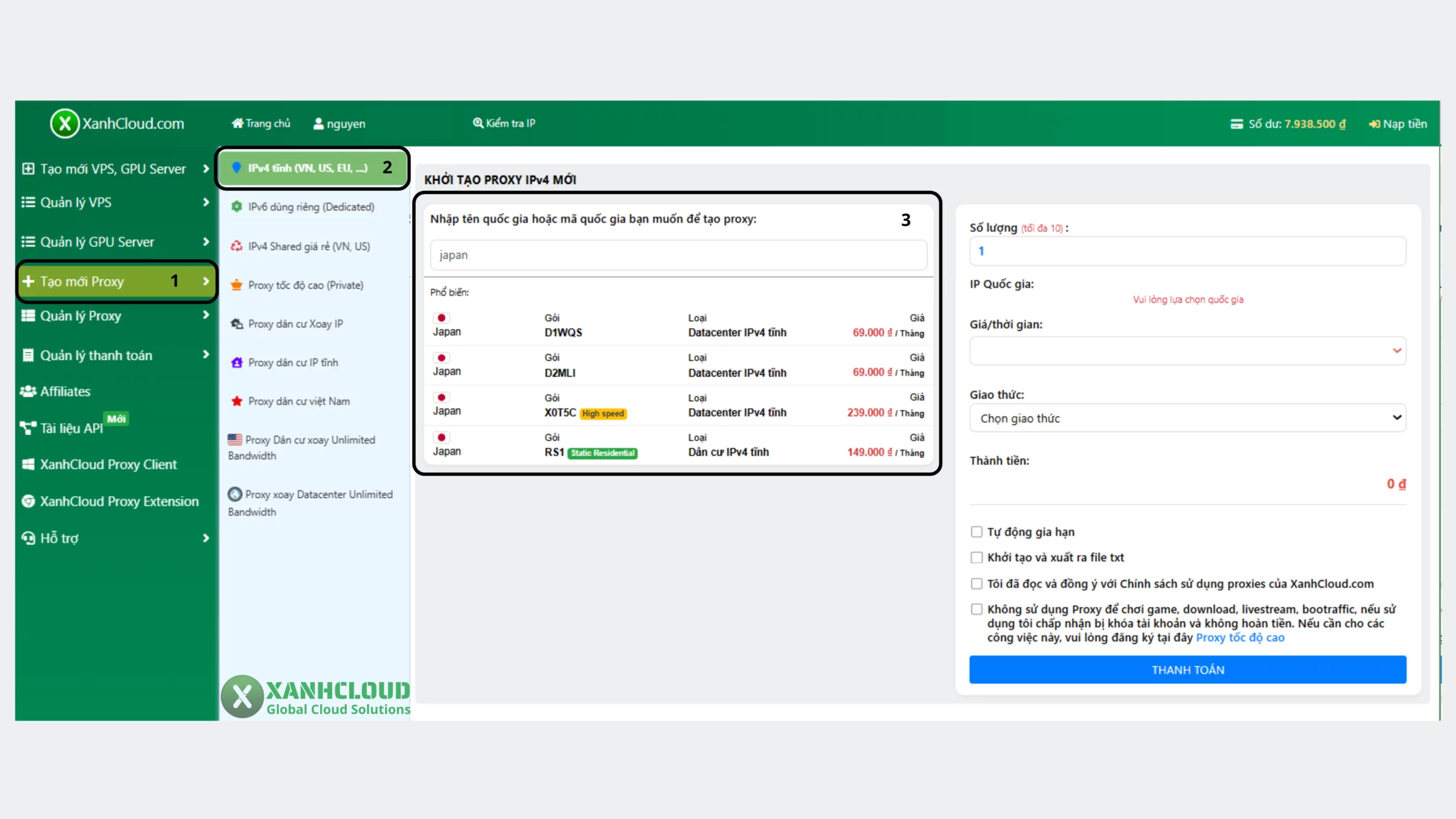Check Khởi tạo và xuất ra file txt
The width and height of the screenshot is (1456, 819).
pos(978,557)
